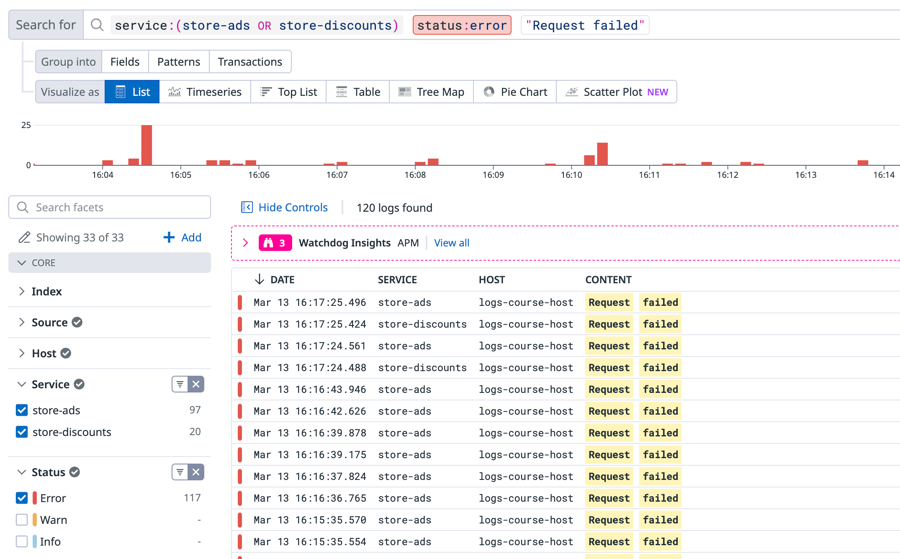Expand the Watchdog Insights row chevron
900x559 pixels.
pos(245,243)
